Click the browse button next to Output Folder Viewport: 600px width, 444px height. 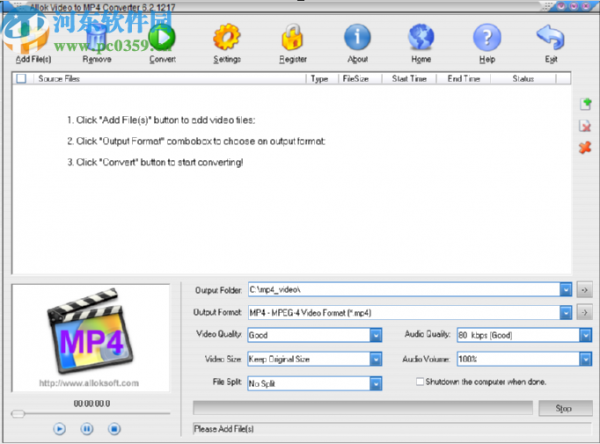pos(585,290)
